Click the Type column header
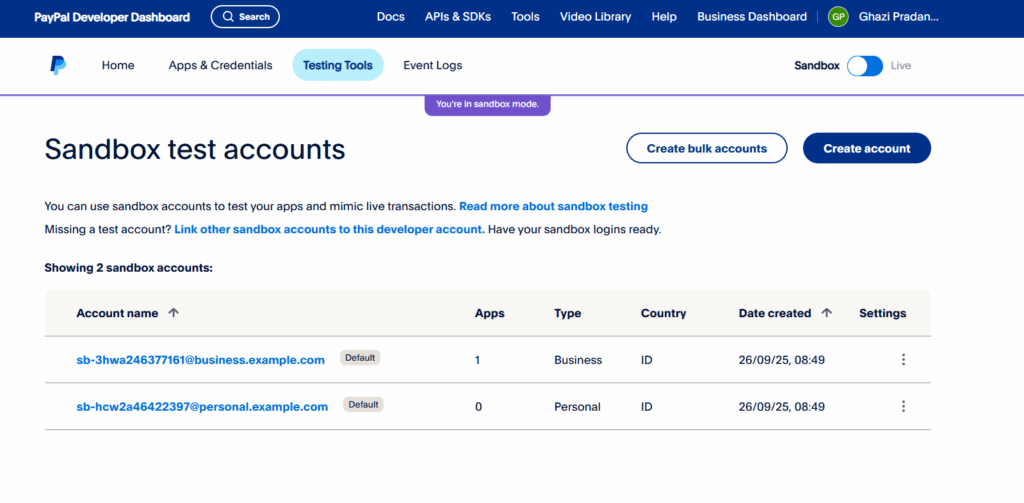 tap(568, 313)
